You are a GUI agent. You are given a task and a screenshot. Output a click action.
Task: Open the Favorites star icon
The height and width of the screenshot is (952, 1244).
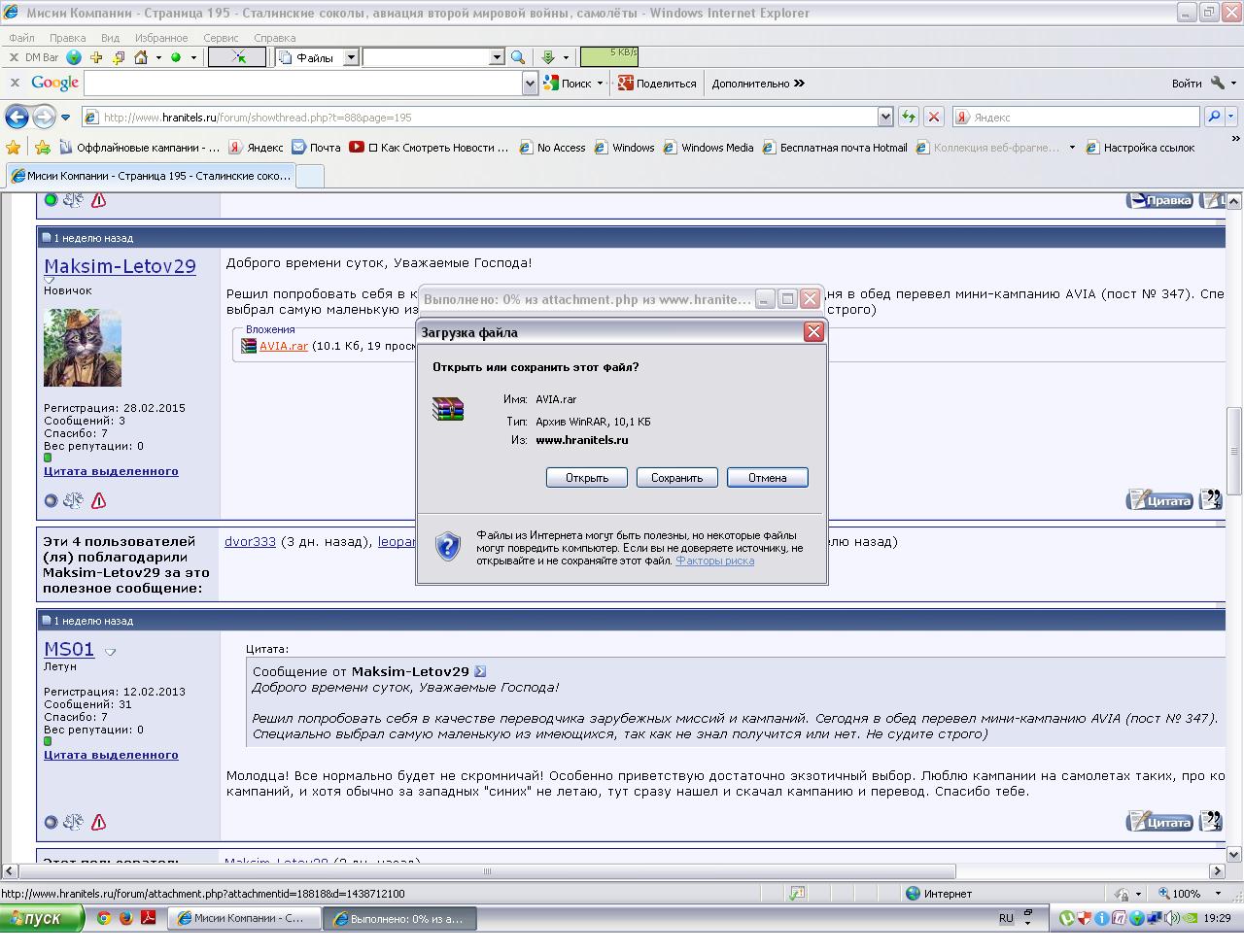tap(14, 148)
